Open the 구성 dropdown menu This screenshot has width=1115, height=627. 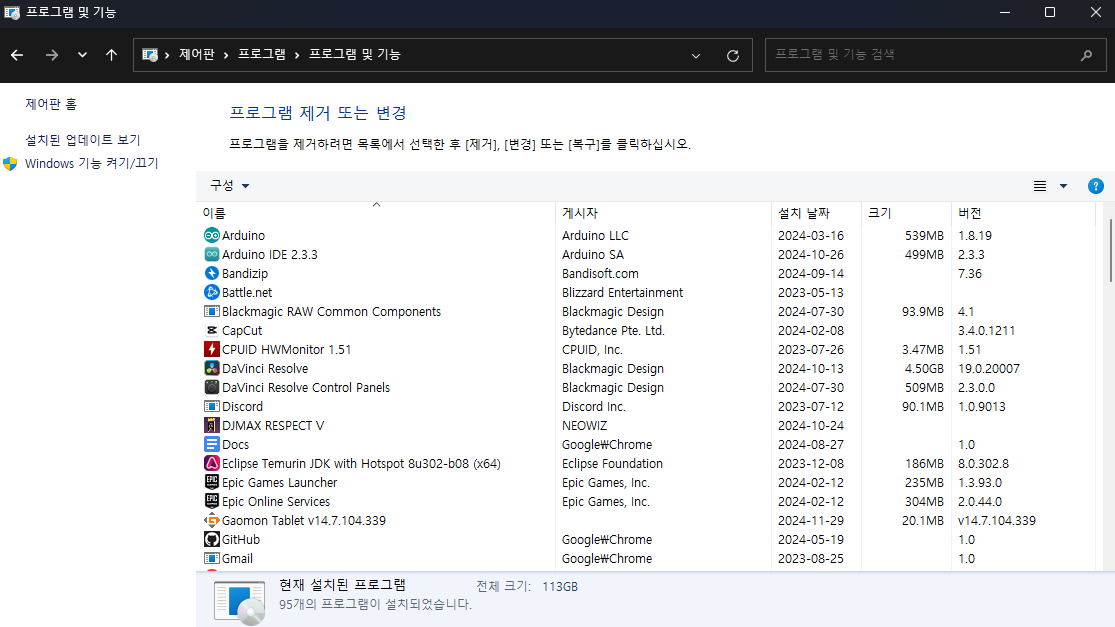click(x=229, y=186)
